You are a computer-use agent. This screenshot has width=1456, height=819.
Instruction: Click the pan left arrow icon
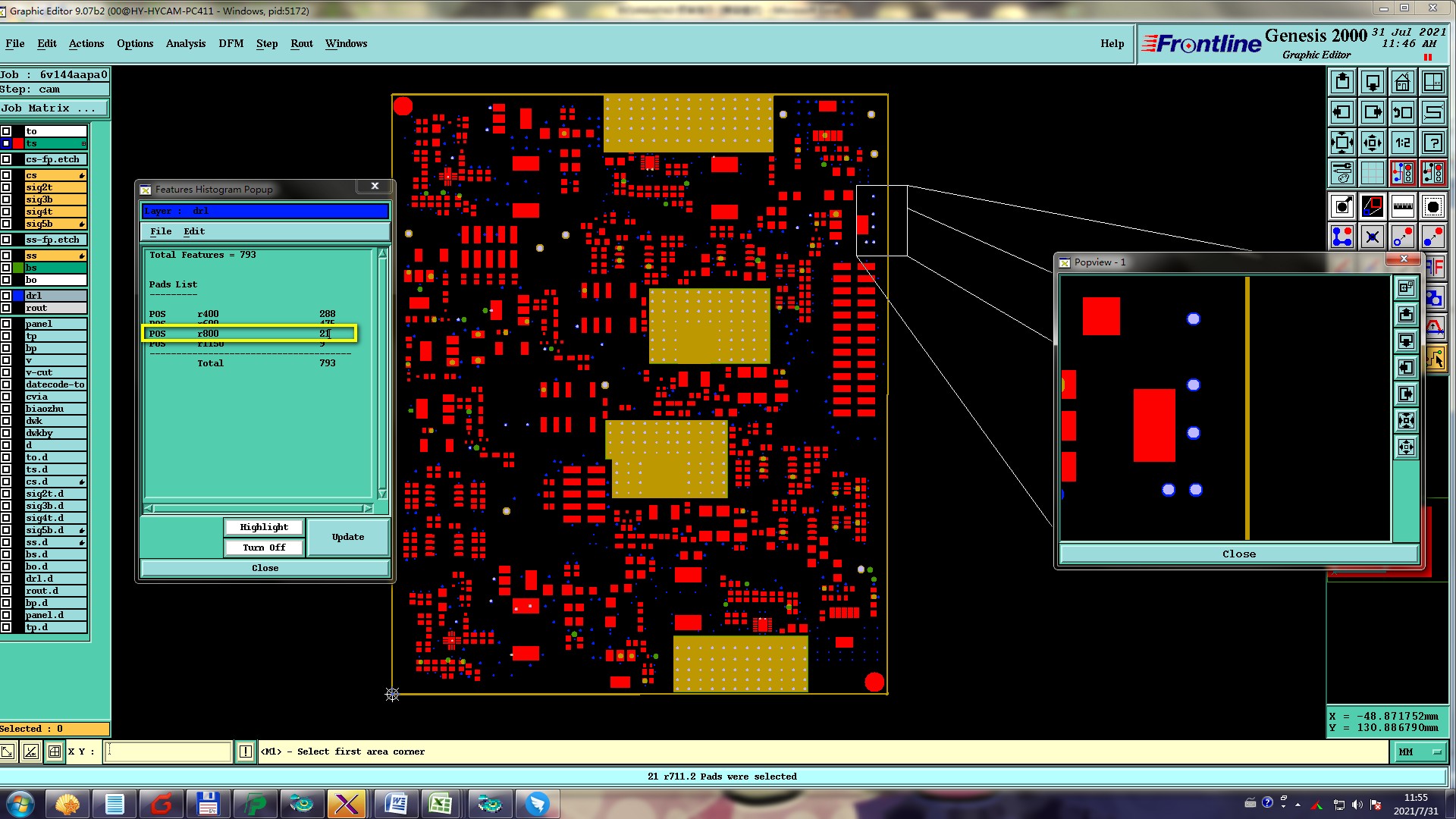pyautogui.click(x=1341, y=112)
